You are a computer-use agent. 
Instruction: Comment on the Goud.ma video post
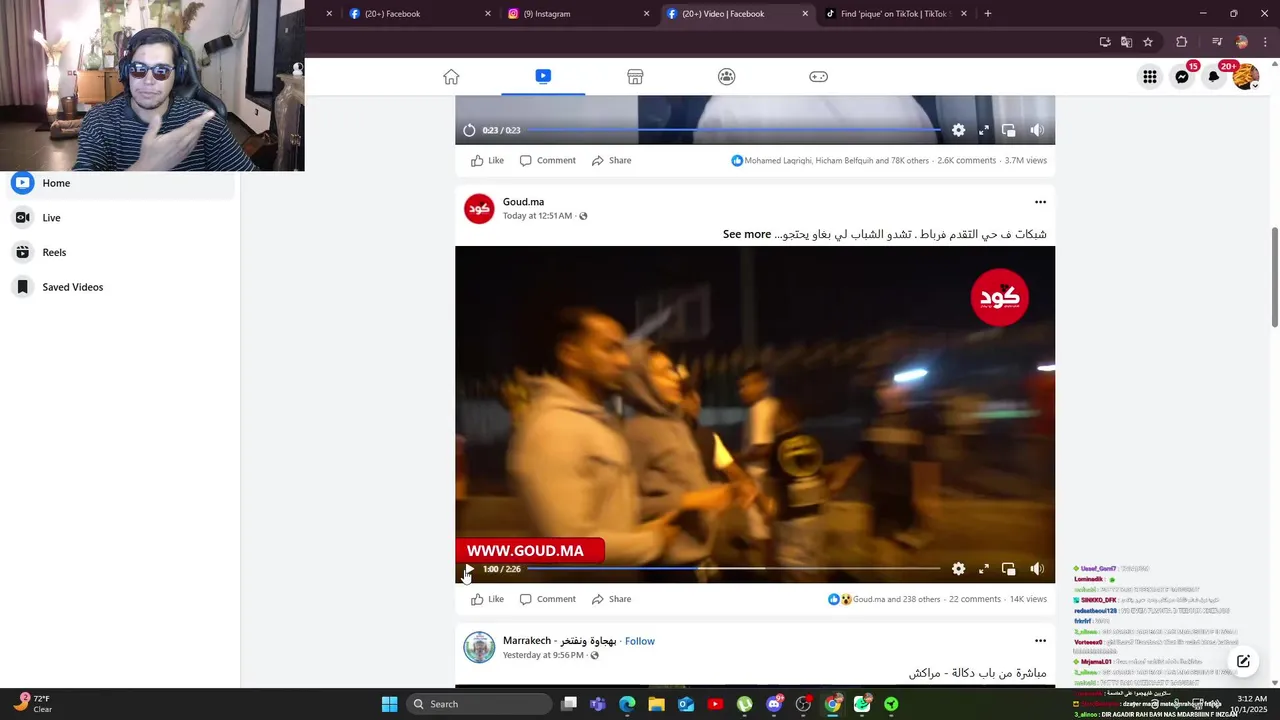click(547, 599)
